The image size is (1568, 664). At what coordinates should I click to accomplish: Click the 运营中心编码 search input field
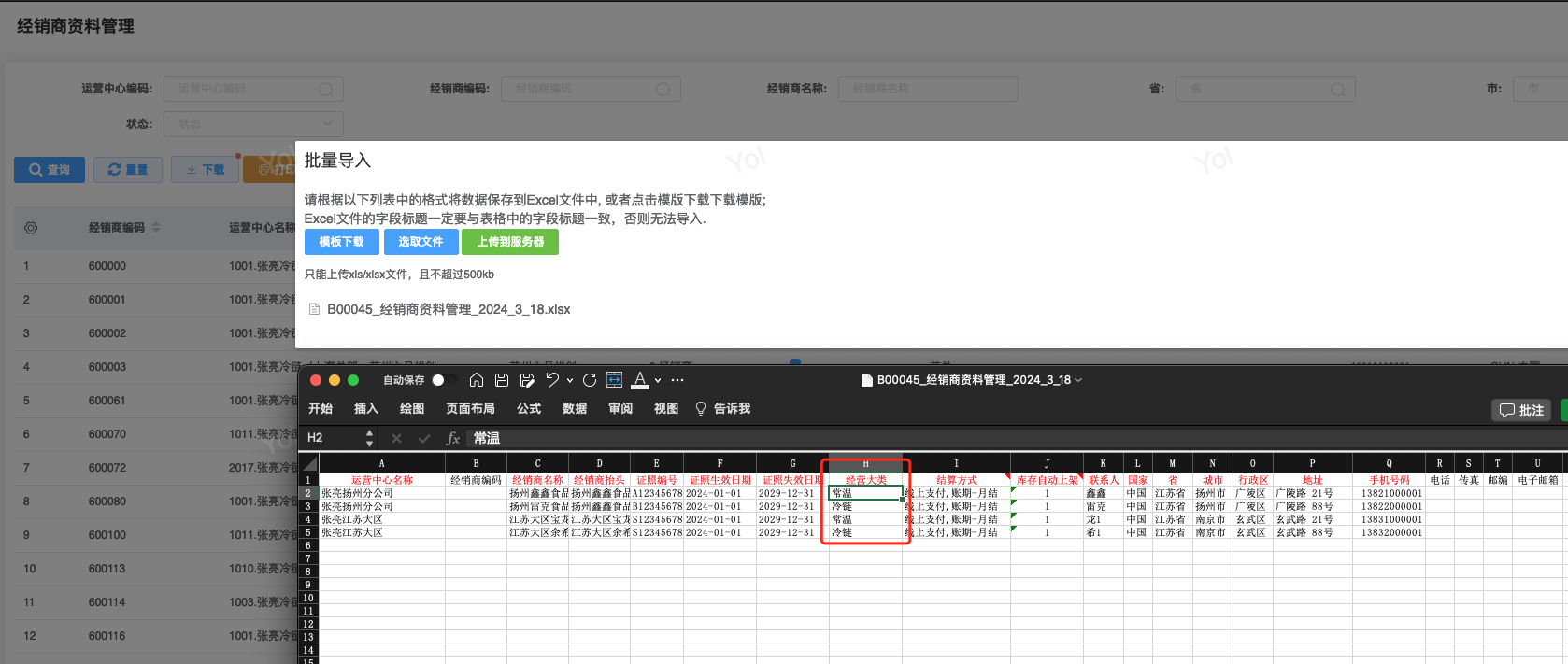(x=253, y=89)
